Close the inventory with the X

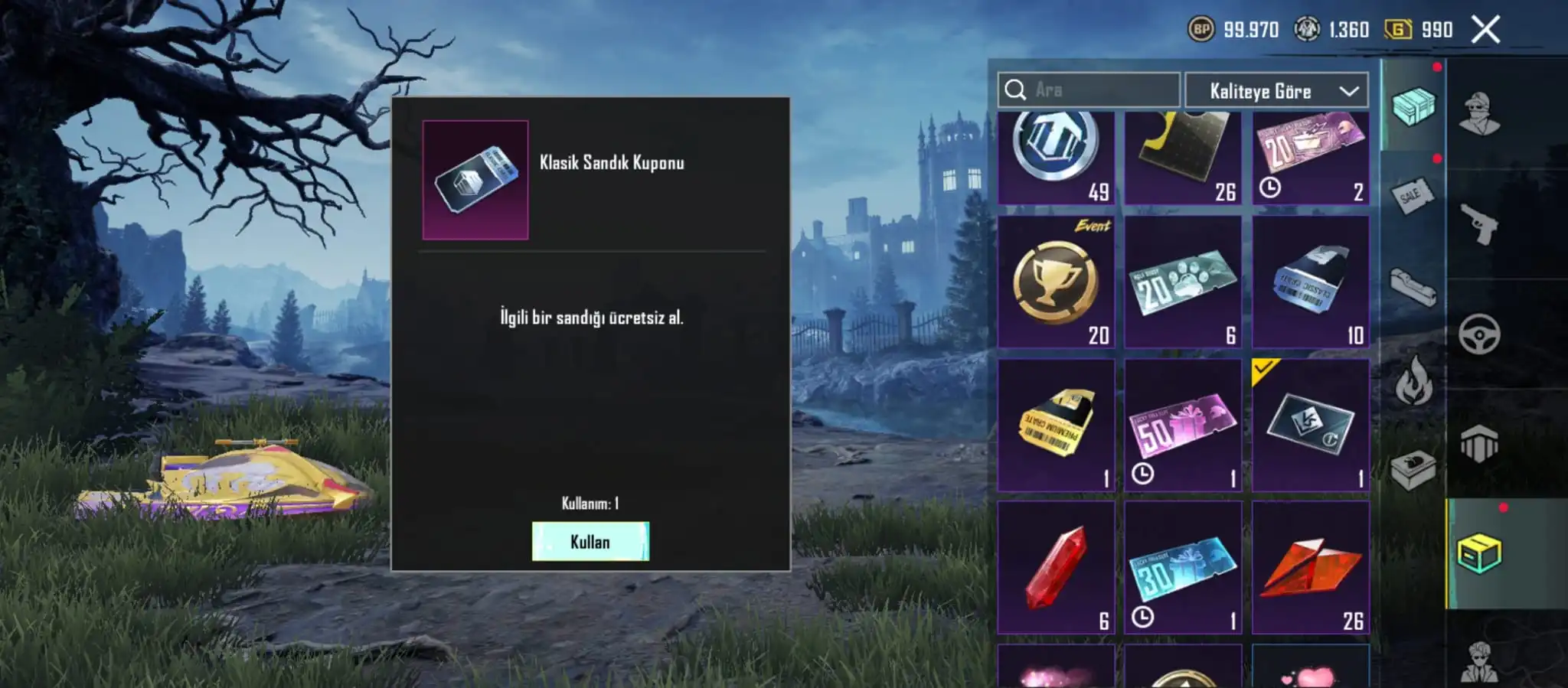(1485, 30)
